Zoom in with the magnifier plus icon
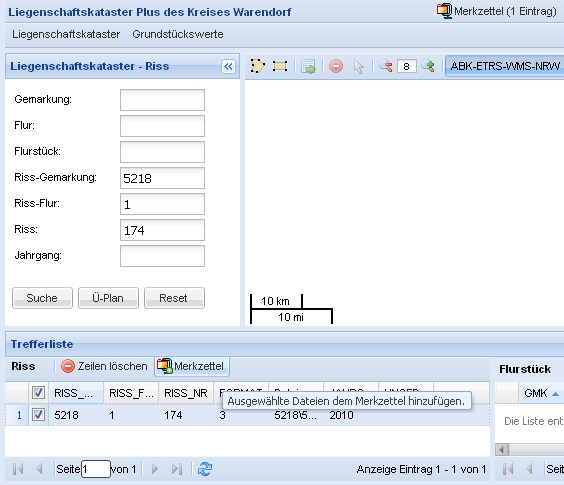This screenshot has height=485, width=564. [428, 66]
